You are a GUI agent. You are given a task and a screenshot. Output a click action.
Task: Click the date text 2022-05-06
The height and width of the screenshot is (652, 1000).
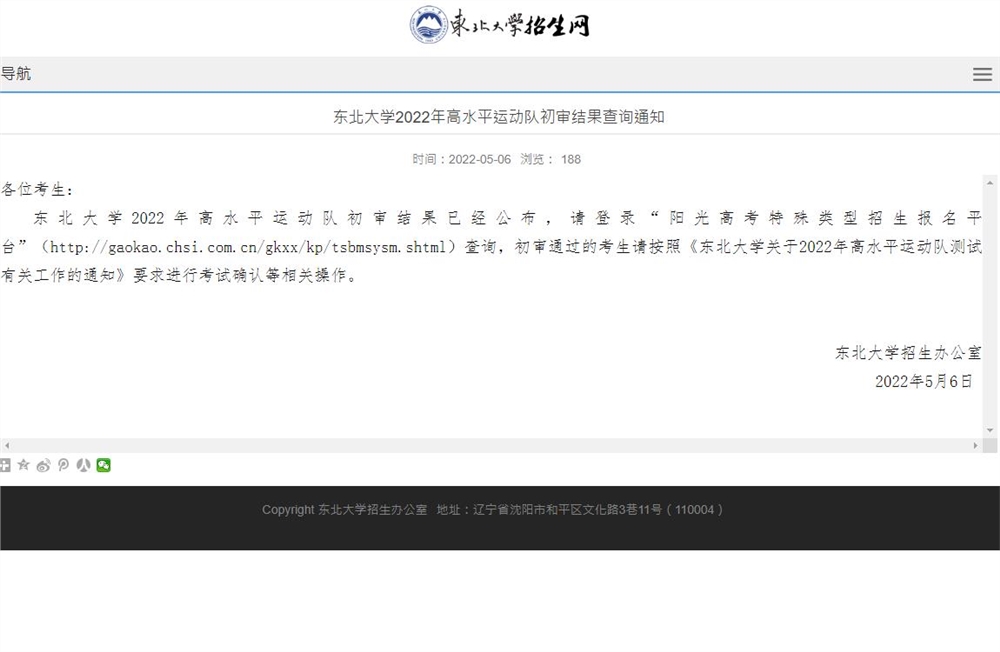(x=480, y=159)
